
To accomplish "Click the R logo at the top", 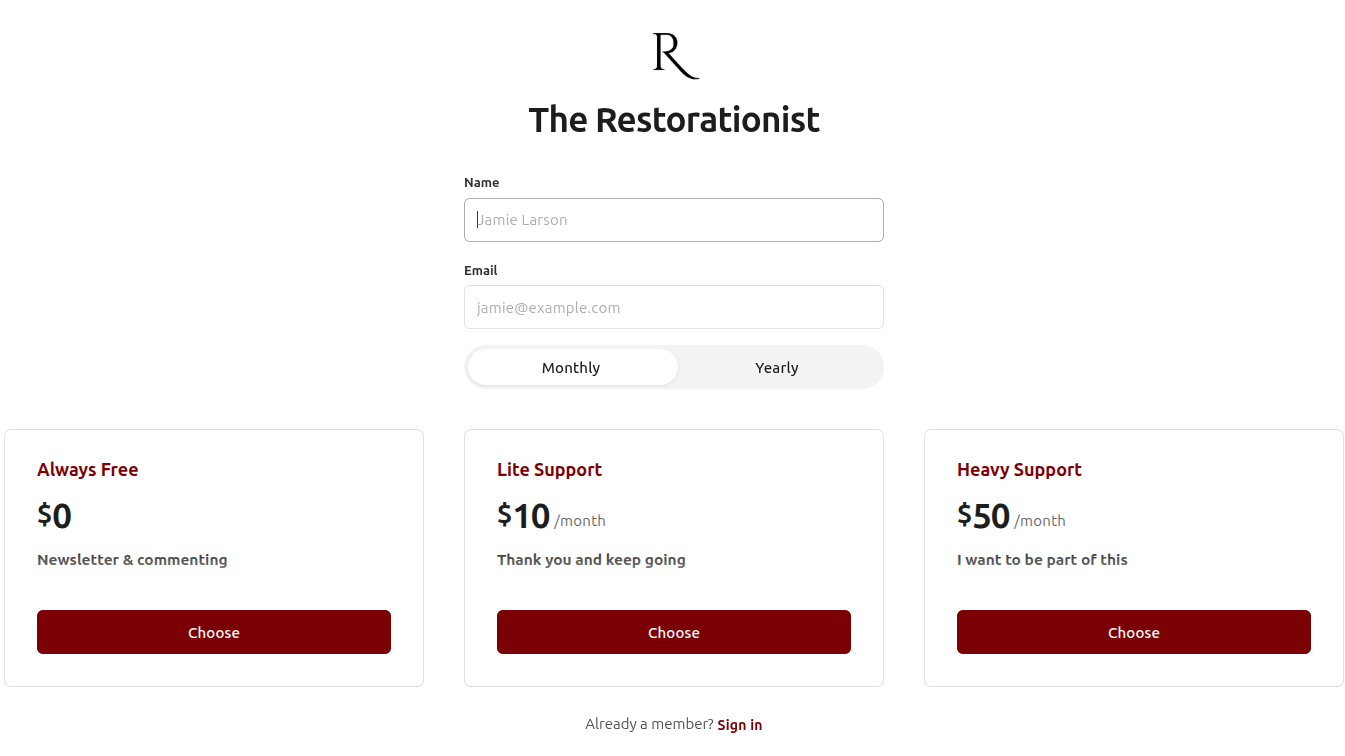I will (674, 55).
